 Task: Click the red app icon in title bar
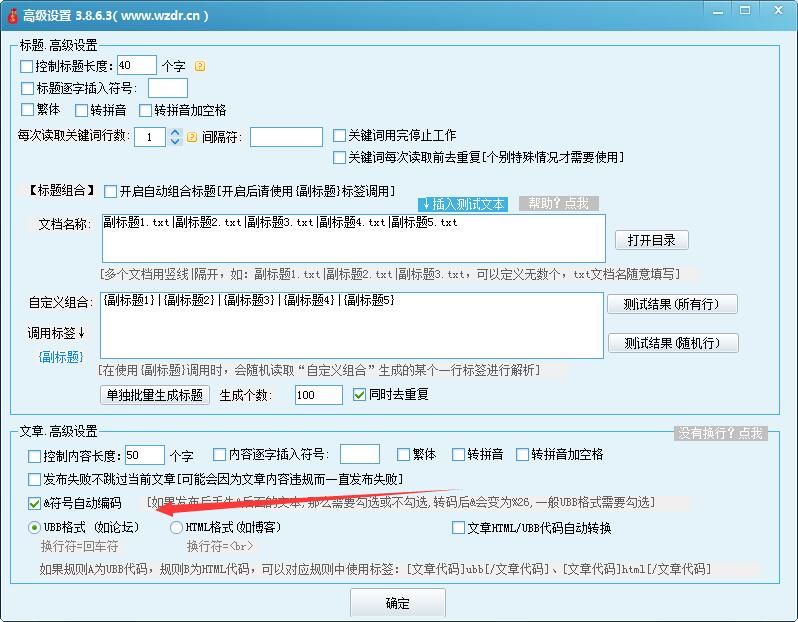coord(12,15)
